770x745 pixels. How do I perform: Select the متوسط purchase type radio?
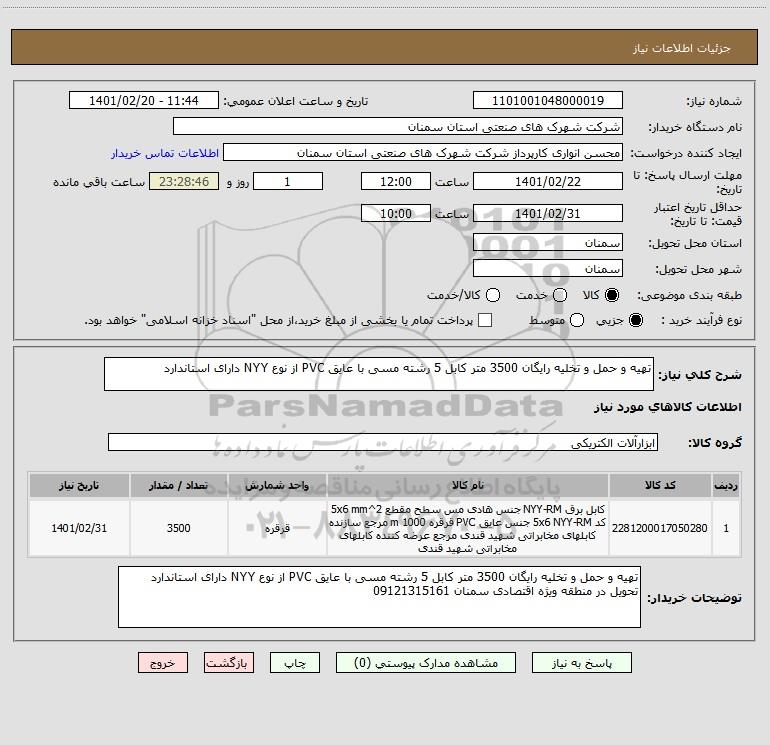(577, 320)
